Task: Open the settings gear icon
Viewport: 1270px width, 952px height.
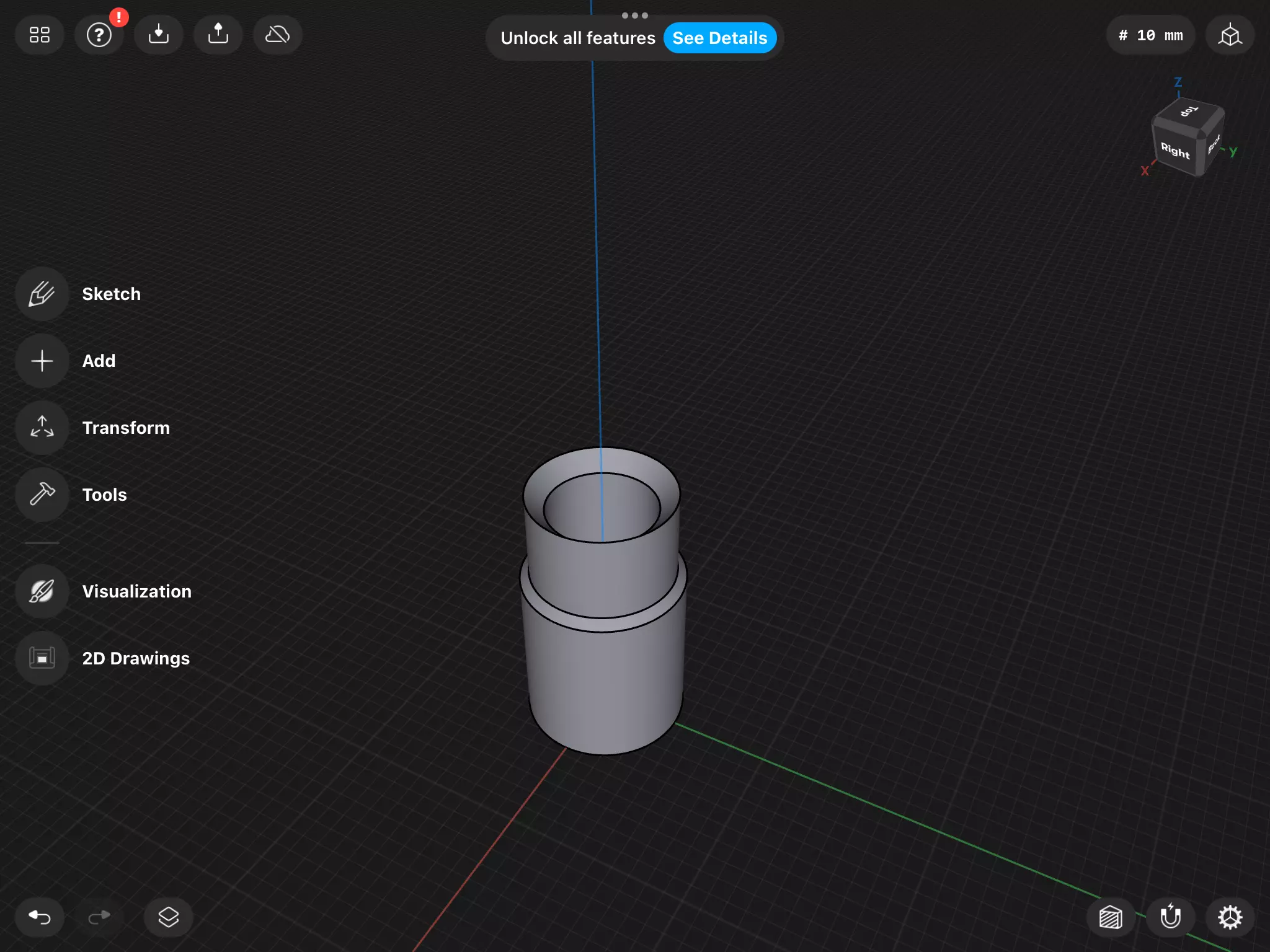Action: click(x=1230, y=917)
